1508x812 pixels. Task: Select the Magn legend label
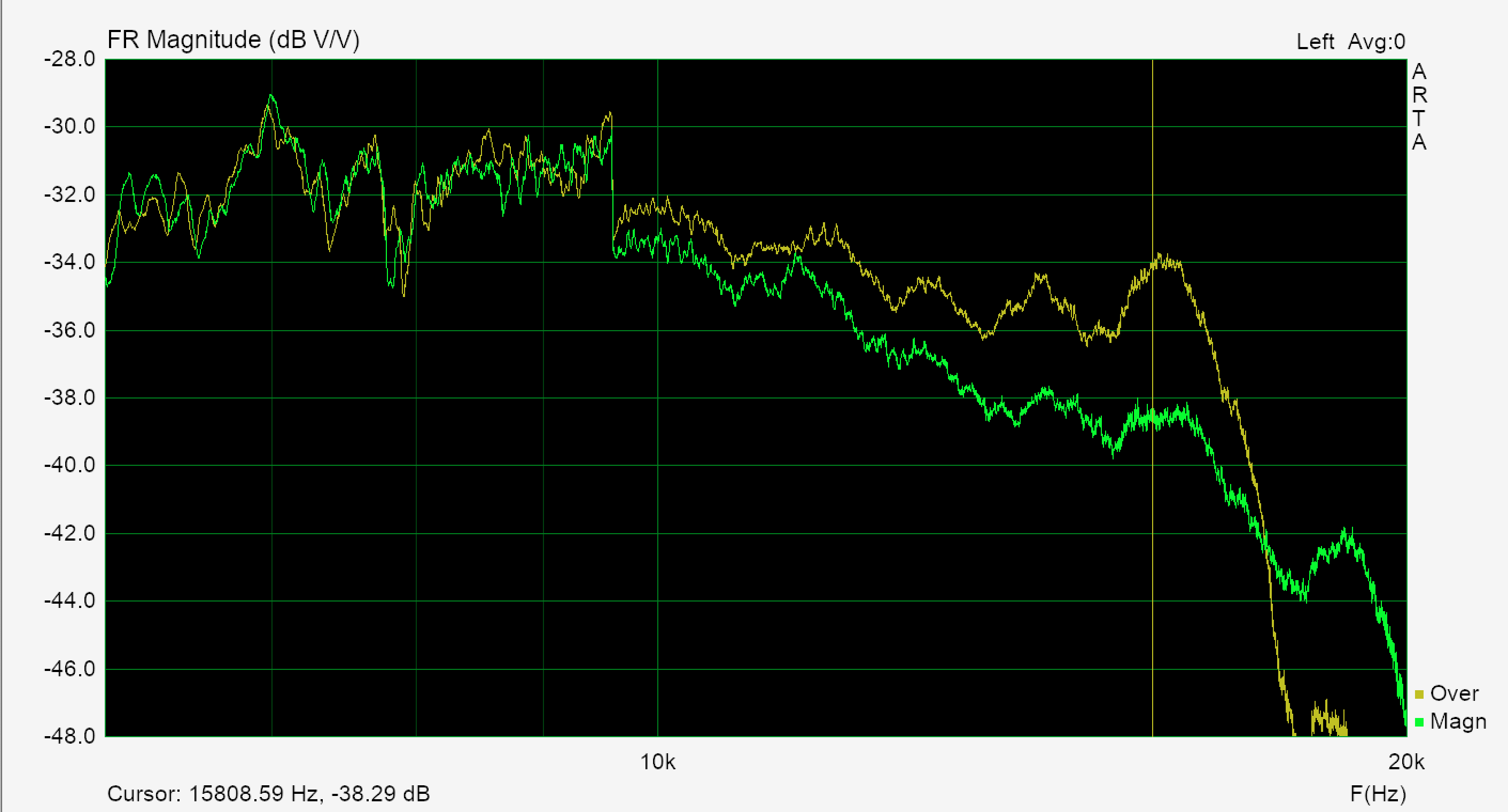pos(1458,721)
